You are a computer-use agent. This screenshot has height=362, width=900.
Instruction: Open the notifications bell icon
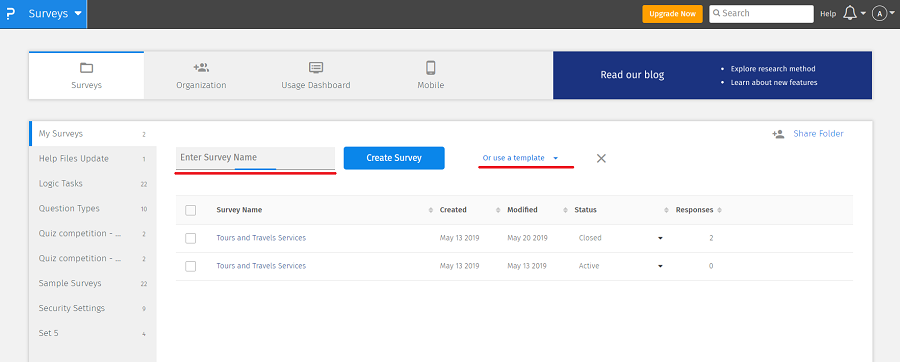pyautogui.click(x=850, y=13)
